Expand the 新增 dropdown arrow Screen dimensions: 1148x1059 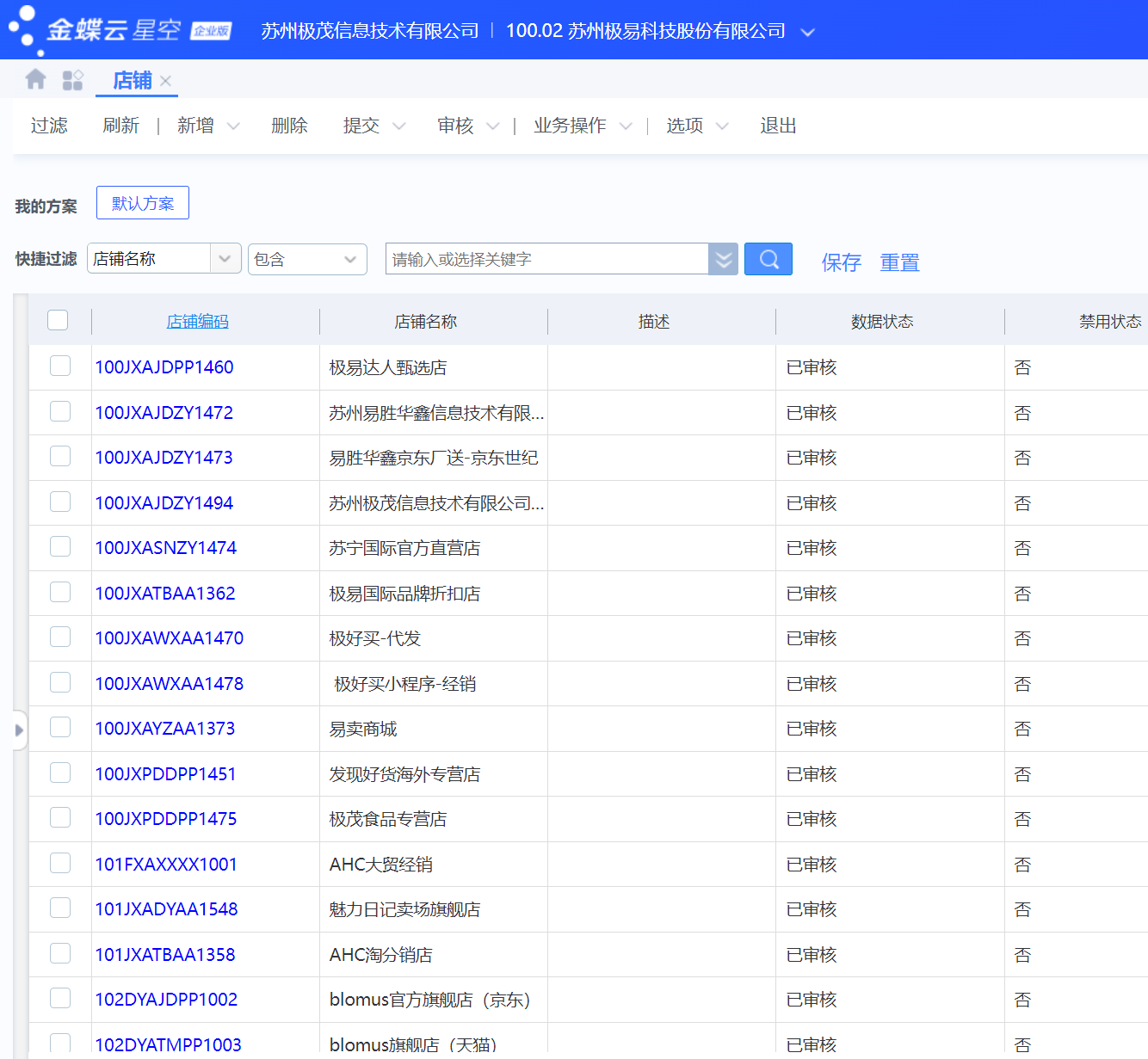pos(233,126)
